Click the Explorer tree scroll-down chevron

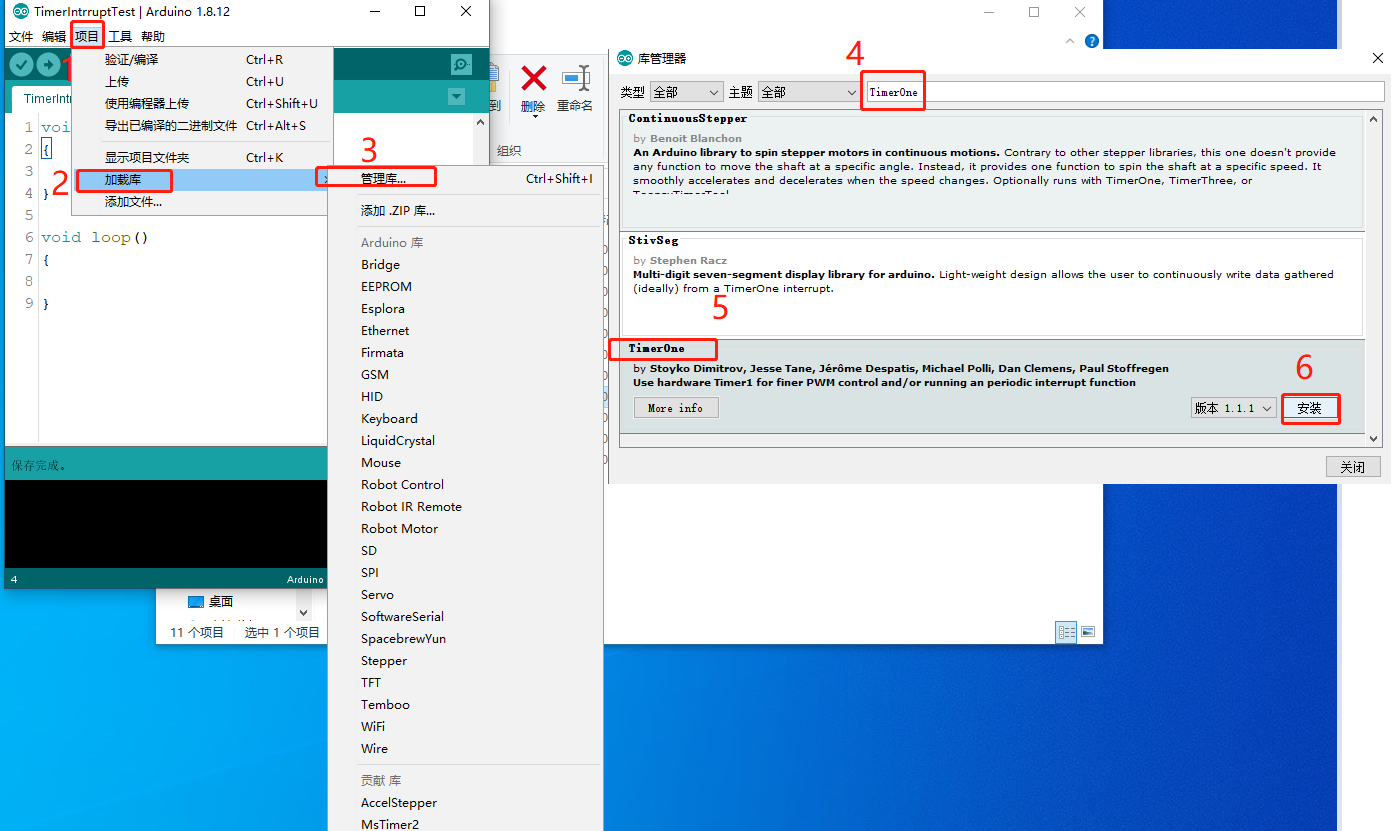[x=303, y=611]
